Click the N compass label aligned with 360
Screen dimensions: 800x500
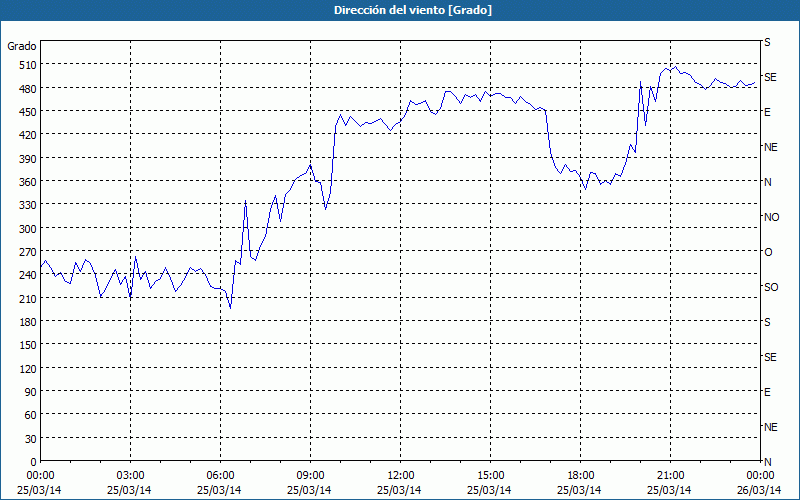[768, 182]
